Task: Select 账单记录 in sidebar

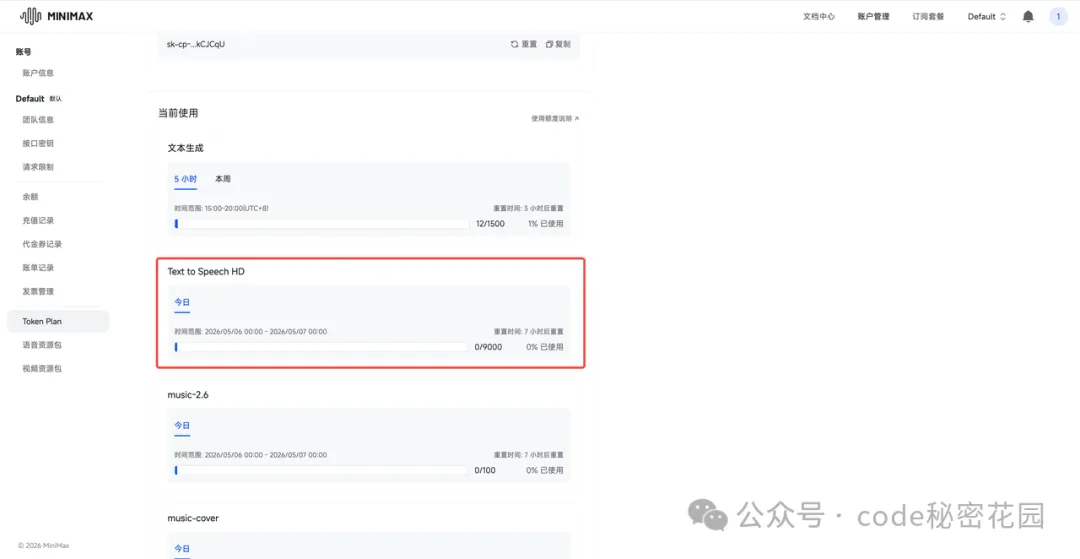Action: (38, 268)
